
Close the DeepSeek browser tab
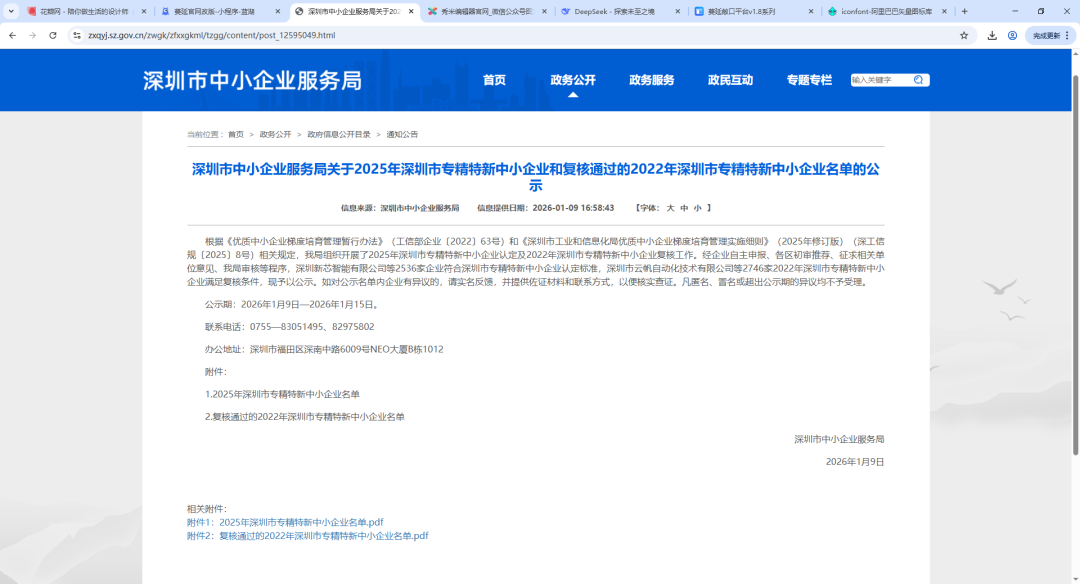[677, 11]
